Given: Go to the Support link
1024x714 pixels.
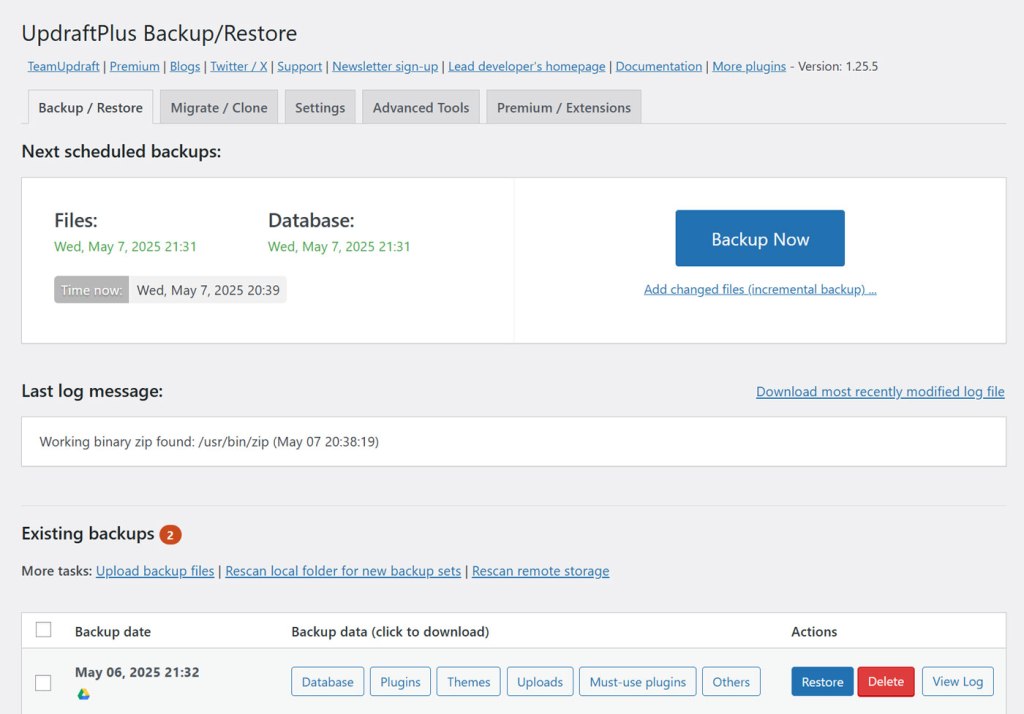Looking at the screenshot, I should coord(300,67).
